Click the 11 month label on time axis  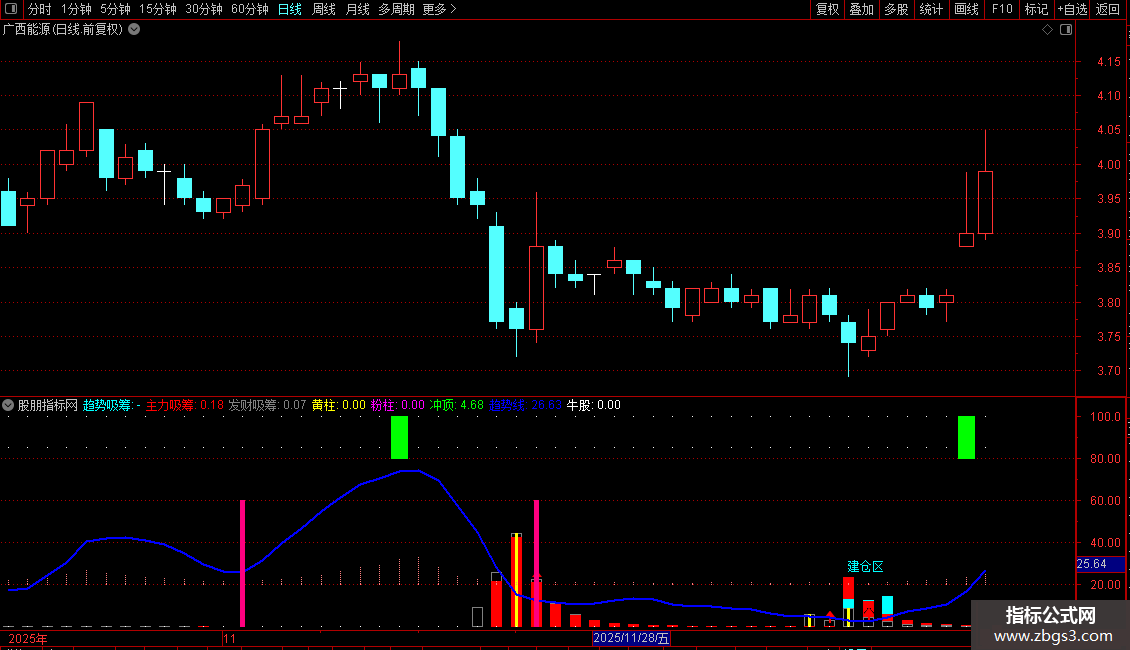coord(229,638)
